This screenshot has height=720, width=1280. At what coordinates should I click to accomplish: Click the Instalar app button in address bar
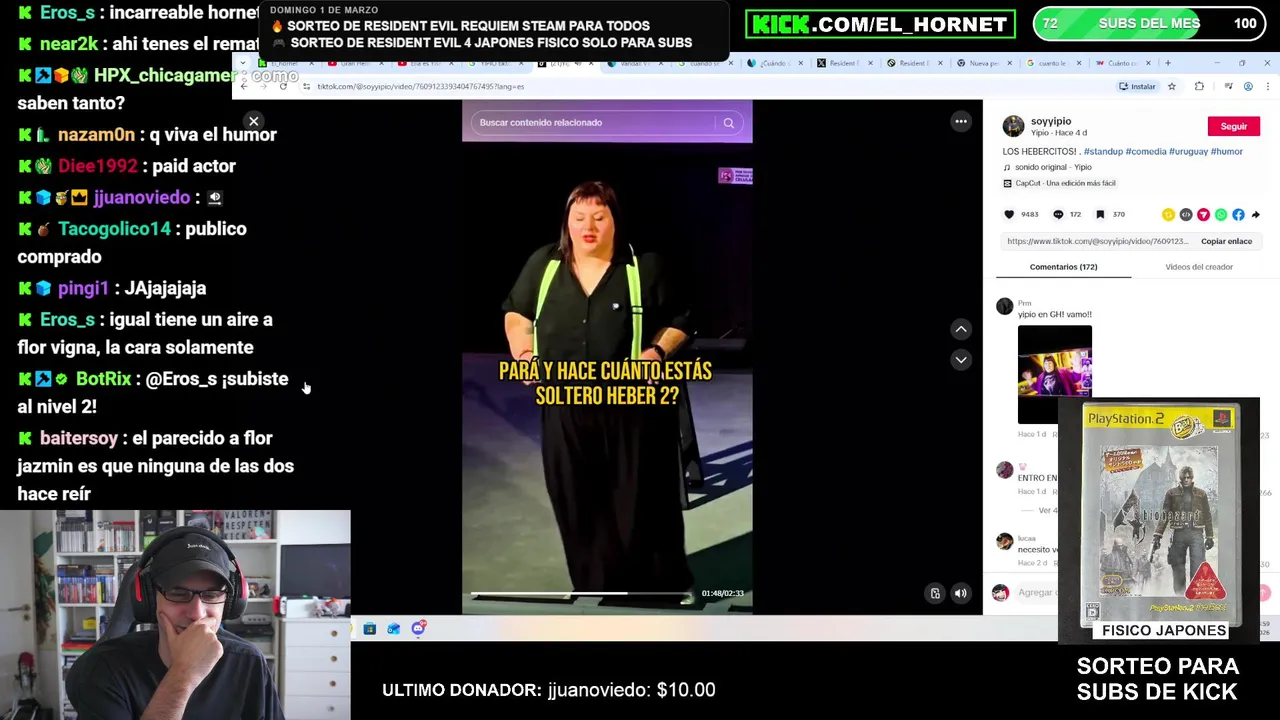(1138, 86)
